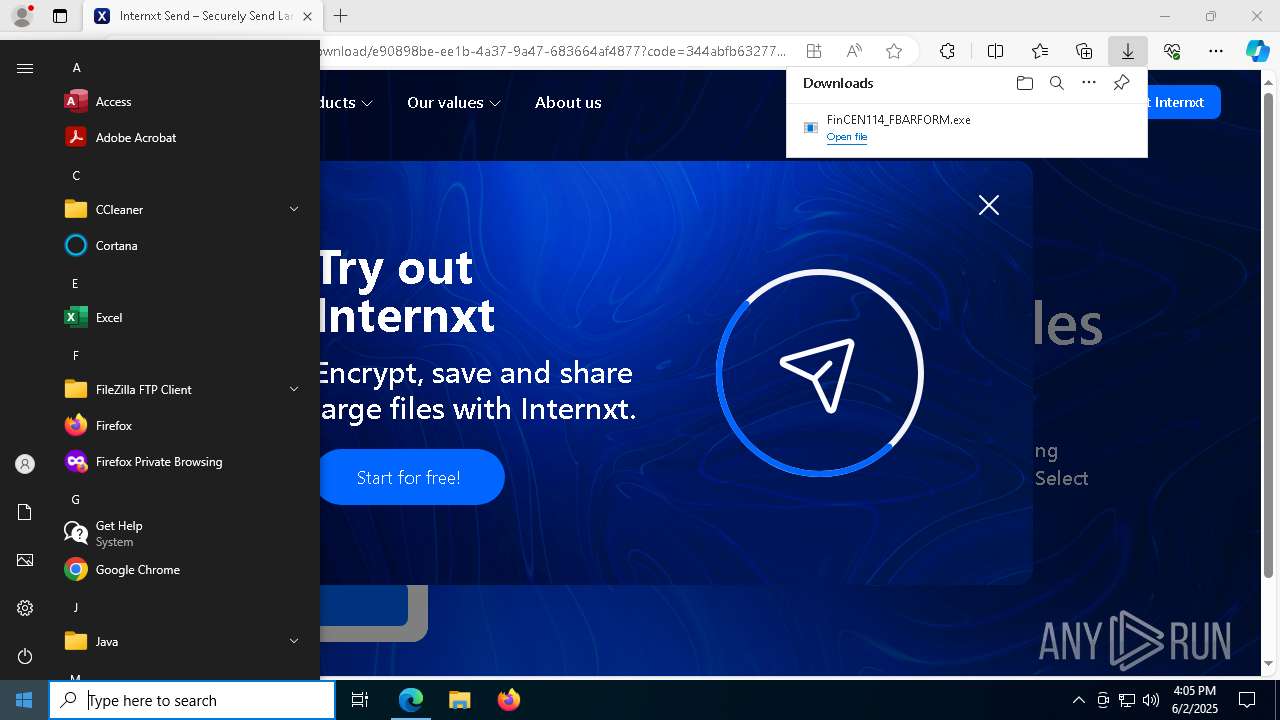Viewport: 1280px width, 720px height.
Task: Open a new browser tab
Action: coord(341,16)
